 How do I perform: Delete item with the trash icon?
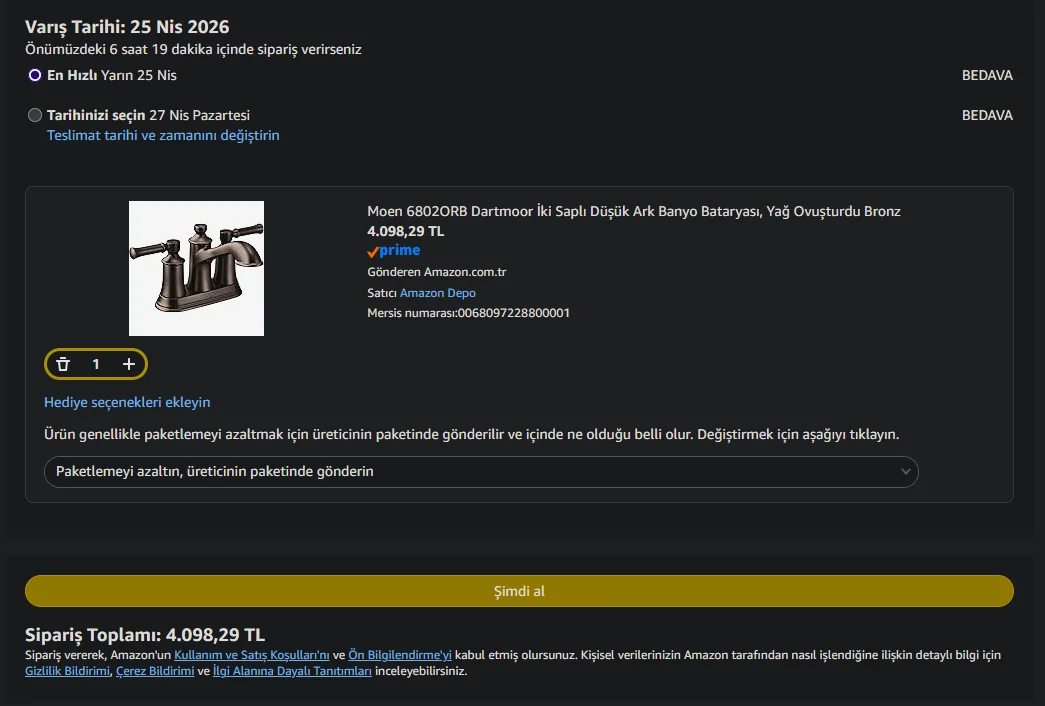point(63,364)
